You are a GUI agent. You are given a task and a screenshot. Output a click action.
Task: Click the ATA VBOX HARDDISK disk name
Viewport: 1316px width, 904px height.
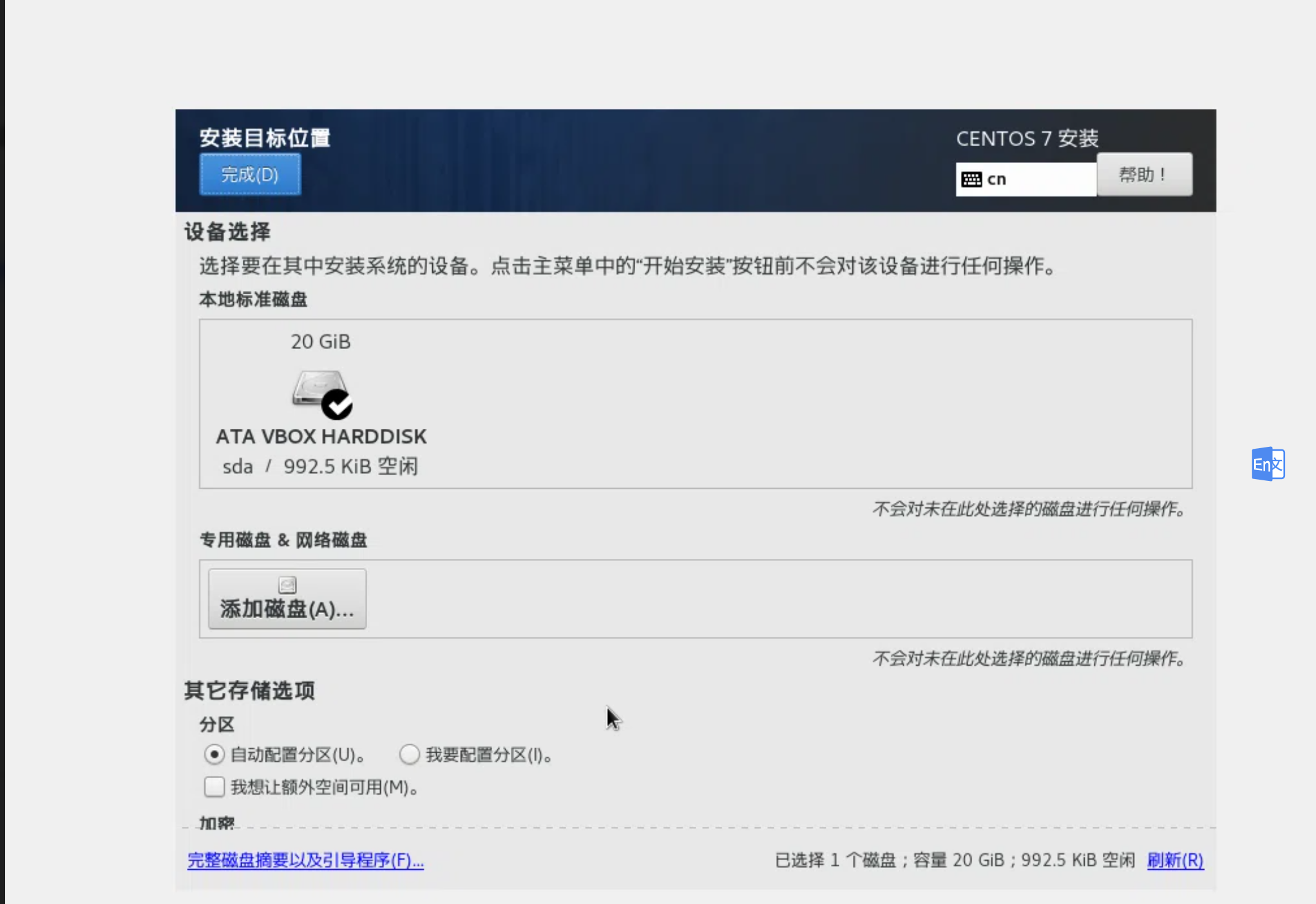(x=321, y=437)
